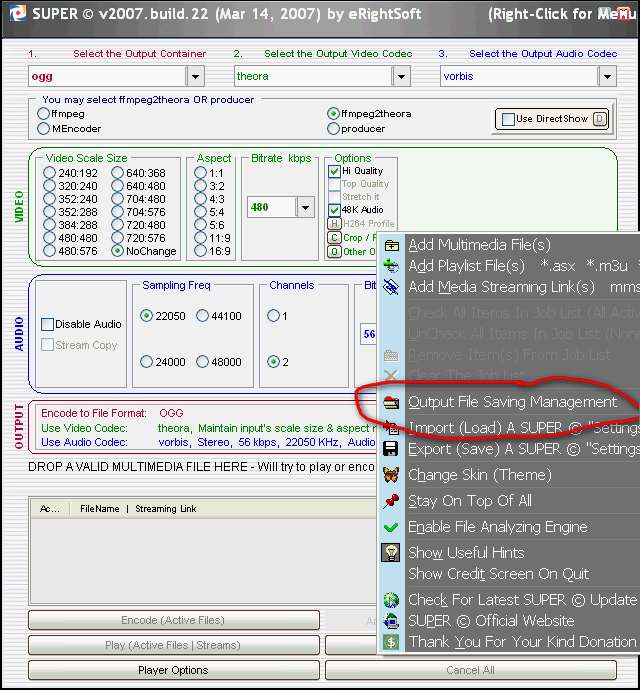Click the Change Skin butterfly icon

391,475
